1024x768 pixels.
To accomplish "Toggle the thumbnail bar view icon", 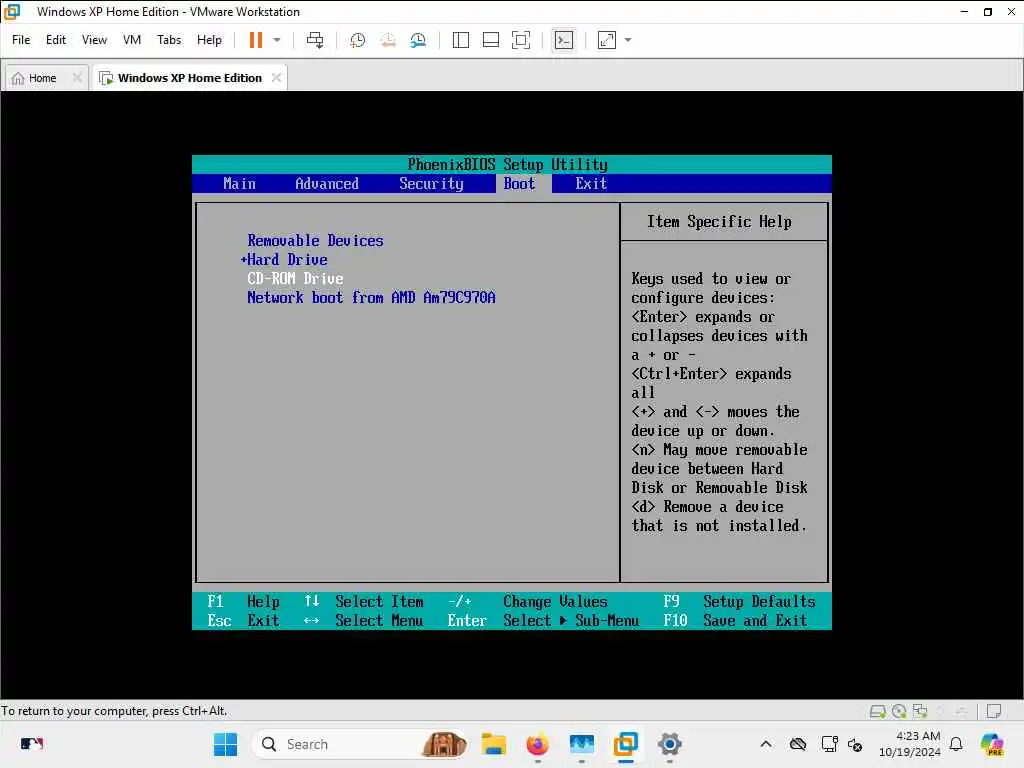I will click(490, 40).
